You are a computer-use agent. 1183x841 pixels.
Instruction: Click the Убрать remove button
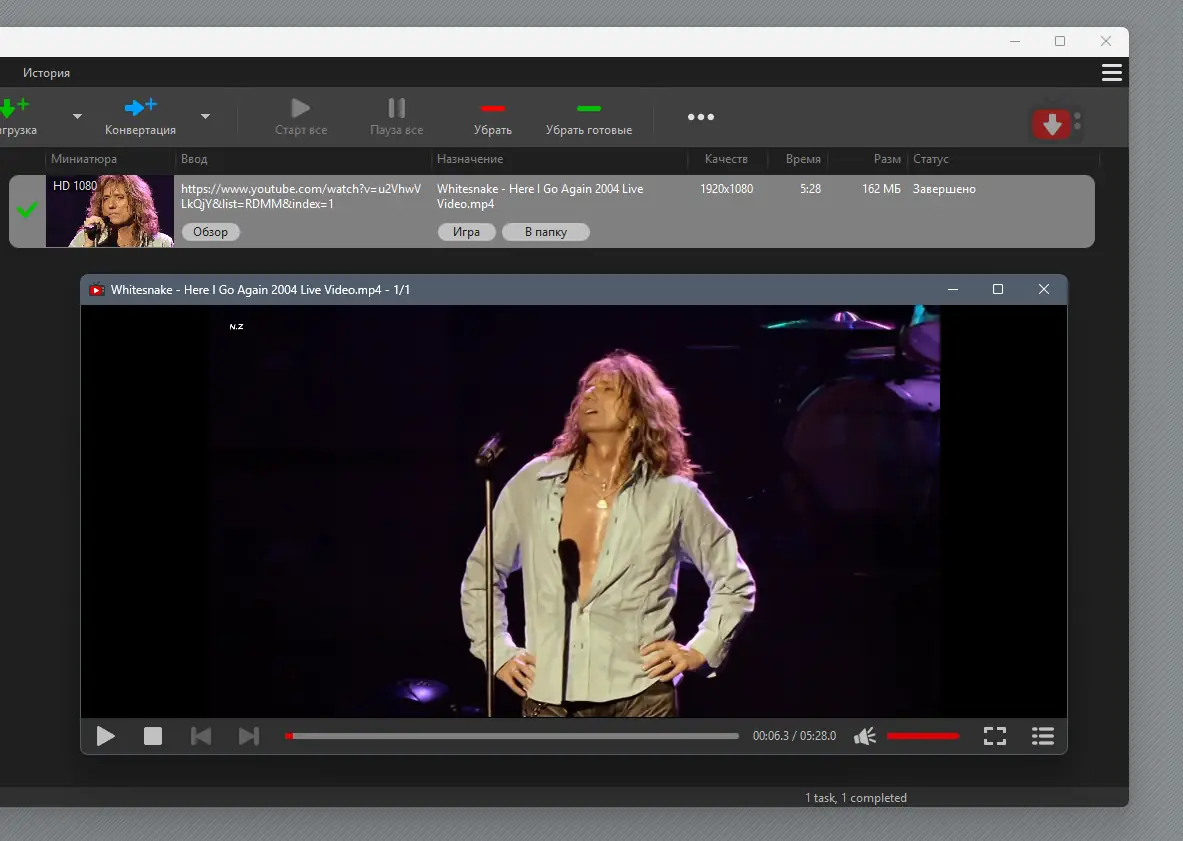pos(492,117)
